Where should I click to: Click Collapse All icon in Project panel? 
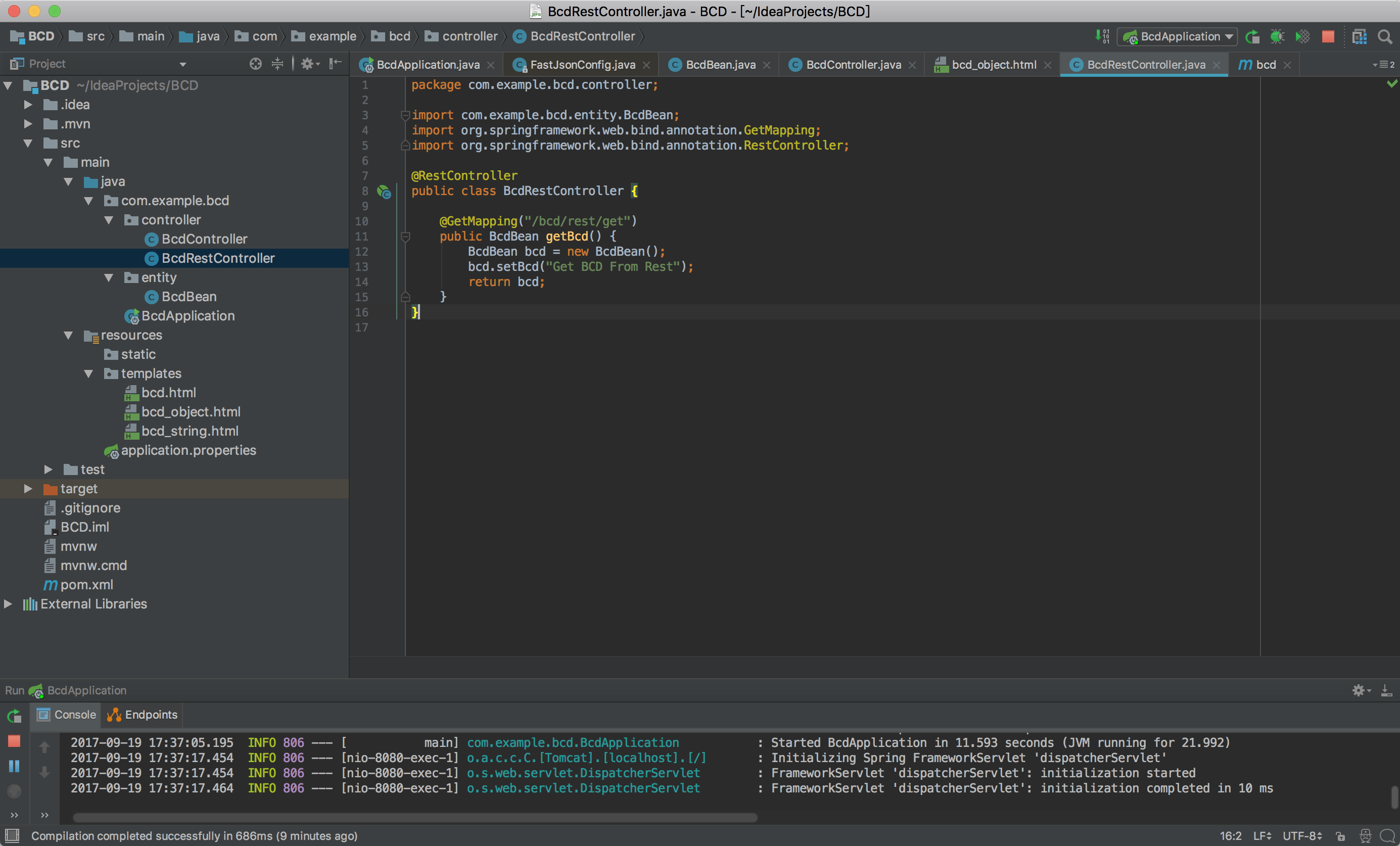tap(277, 64)
